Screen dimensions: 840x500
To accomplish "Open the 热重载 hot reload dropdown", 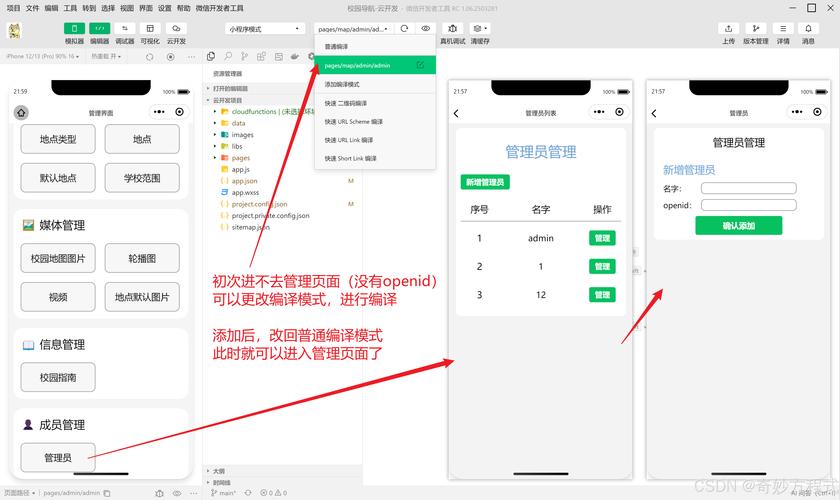I will (x=106, y=56).
